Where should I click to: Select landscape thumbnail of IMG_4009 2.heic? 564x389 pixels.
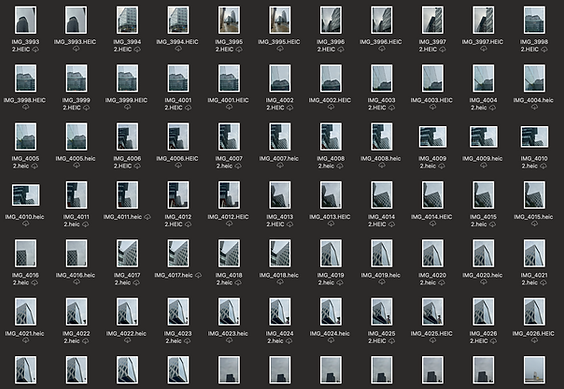click(x=433, y=137)
